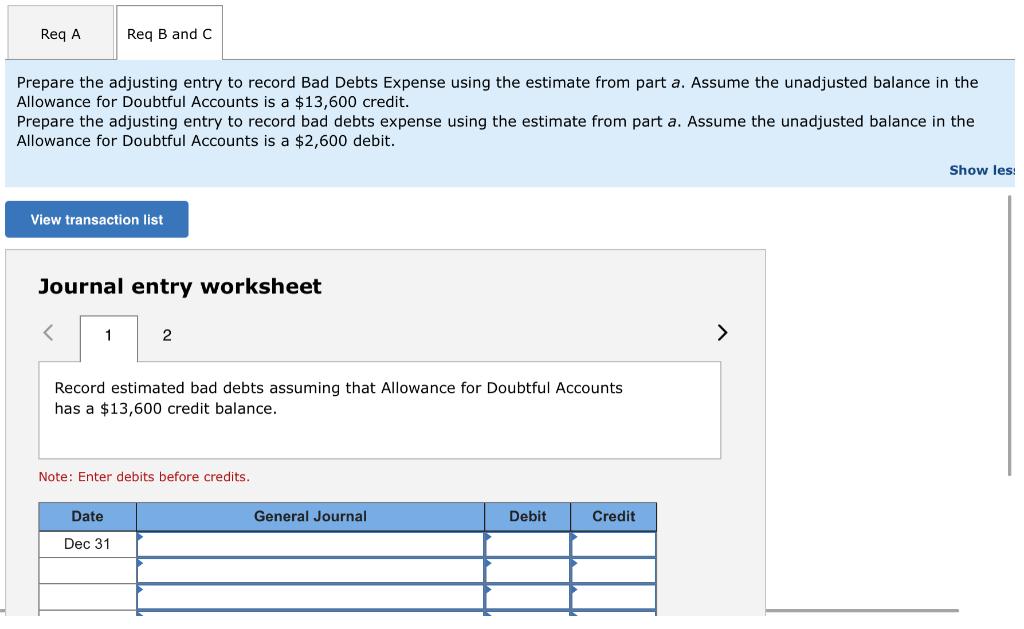This screenshot has height=629, width=1024.
Task: Click the previous transaction chevron arrow
Action: [x=47, y=331]
